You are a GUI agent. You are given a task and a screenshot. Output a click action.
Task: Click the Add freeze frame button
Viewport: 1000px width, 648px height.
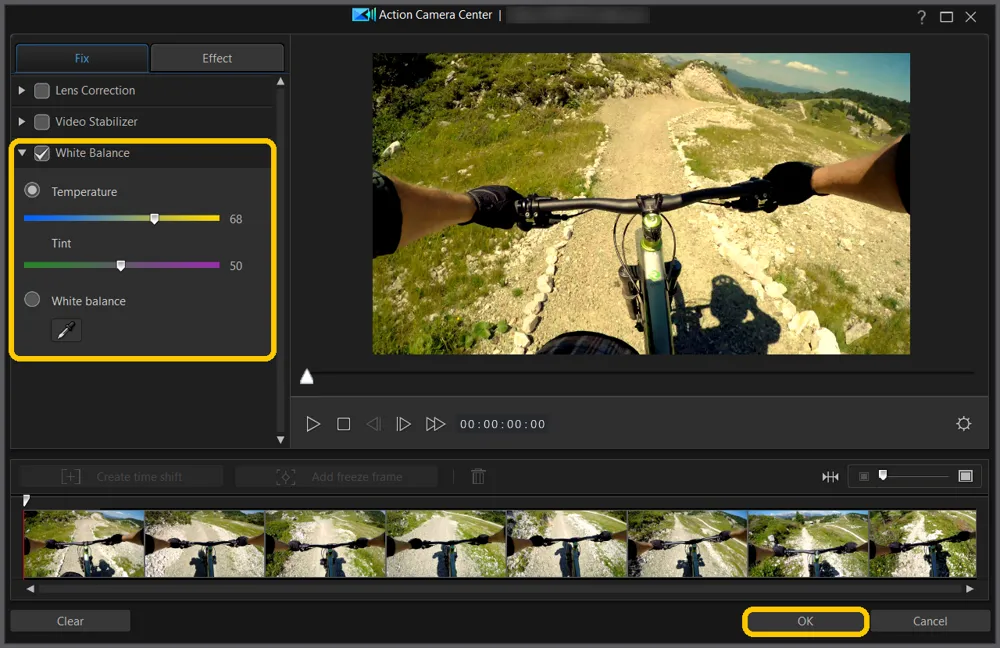tap(337, 476)
